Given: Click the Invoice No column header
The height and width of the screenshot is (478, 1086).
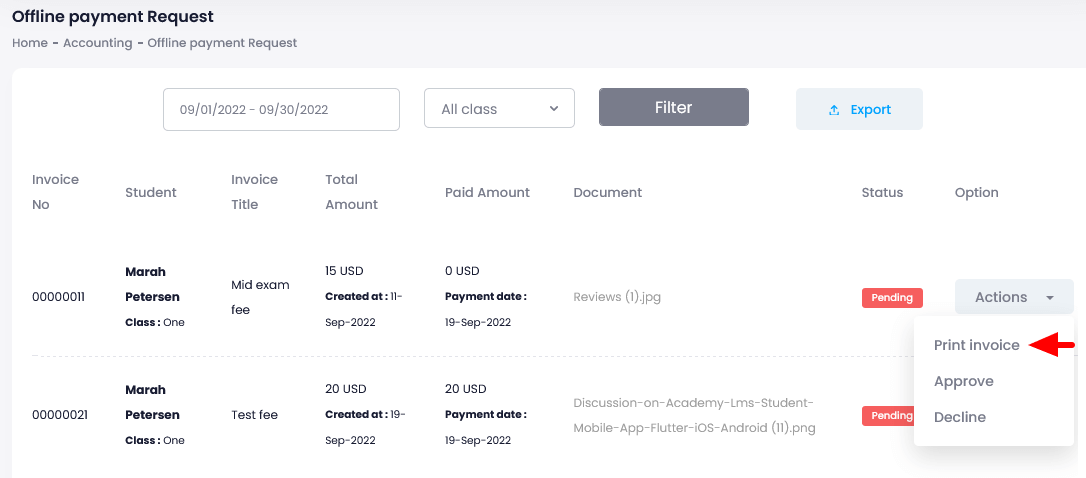Looking at the screenshot, I should [55, 192].
